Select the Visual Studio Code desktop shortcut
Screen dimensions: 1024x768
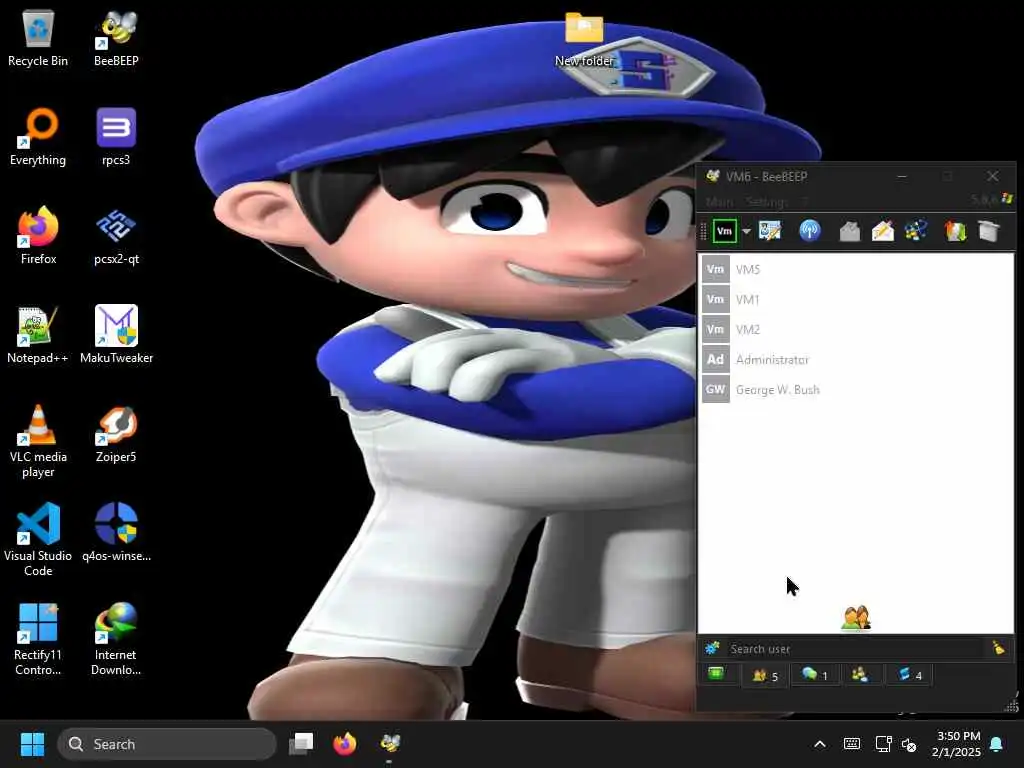point(38,540)
